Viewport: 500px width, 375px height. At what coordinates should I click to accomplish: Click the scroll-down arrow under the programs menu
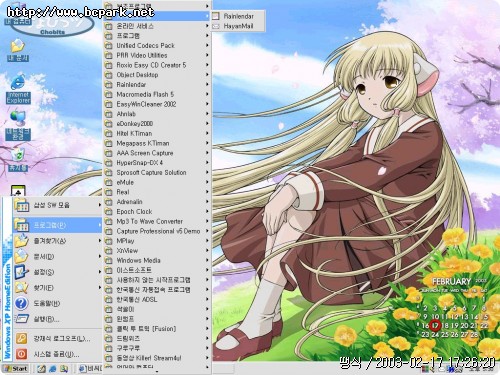[x=157, y=371]
